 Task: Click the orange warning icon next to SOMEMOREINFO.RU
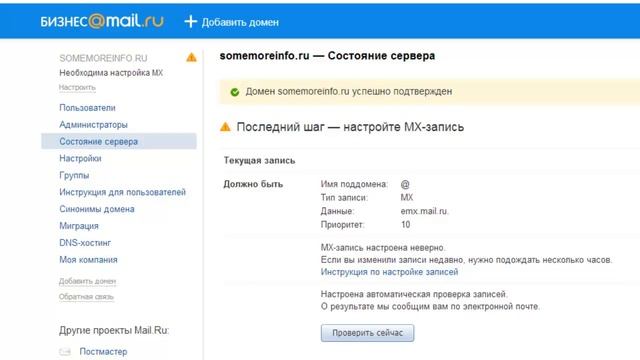point(191,58)
